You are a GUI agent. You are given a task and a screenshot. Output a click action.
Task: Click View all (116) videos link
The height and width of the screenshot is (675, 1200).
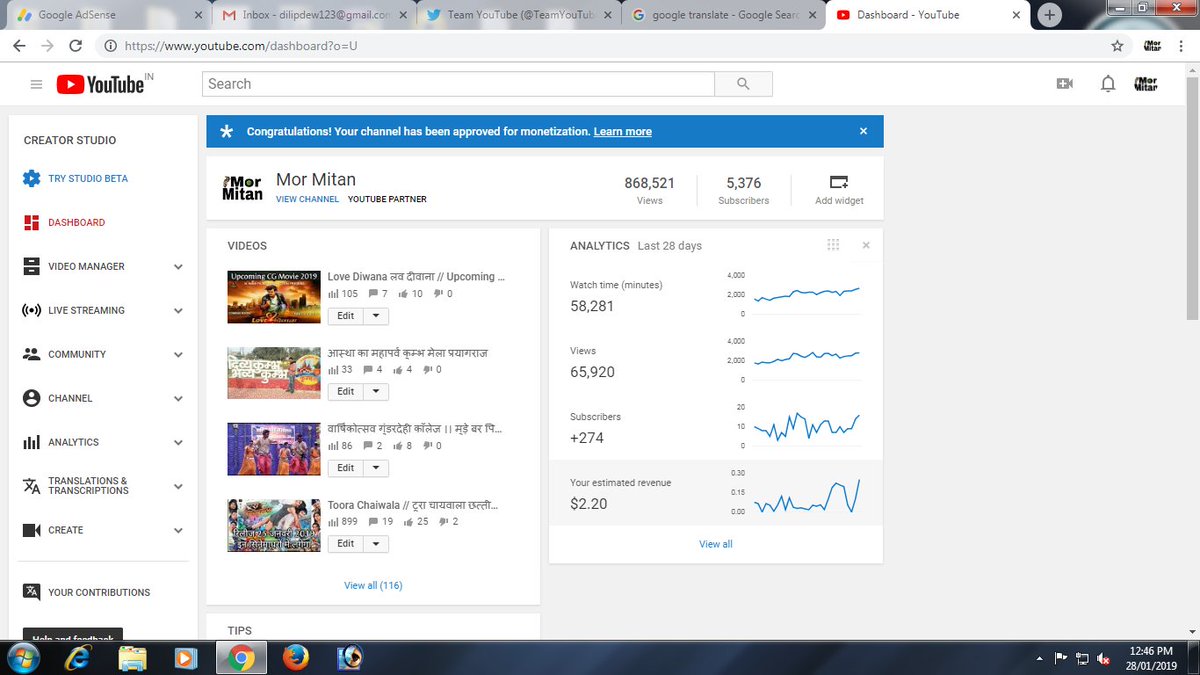coord(373,585)
